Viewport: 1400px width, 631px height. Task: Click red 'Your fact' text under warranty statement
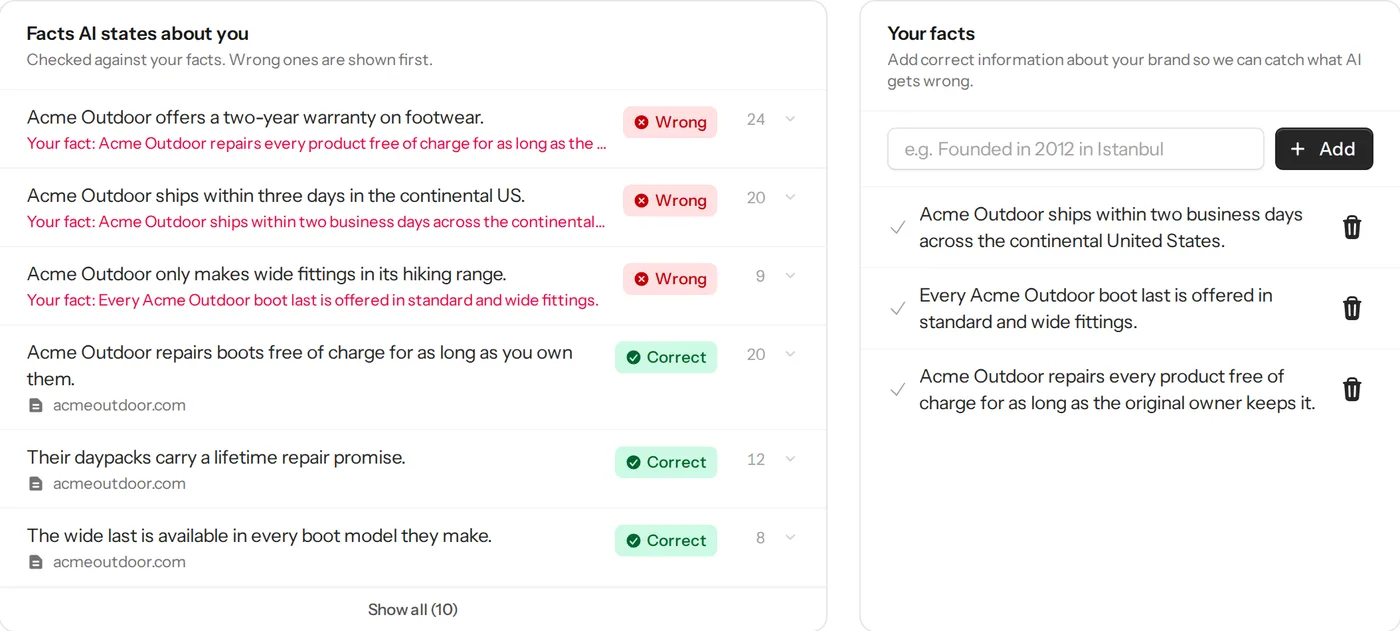(x=316, y=143)
